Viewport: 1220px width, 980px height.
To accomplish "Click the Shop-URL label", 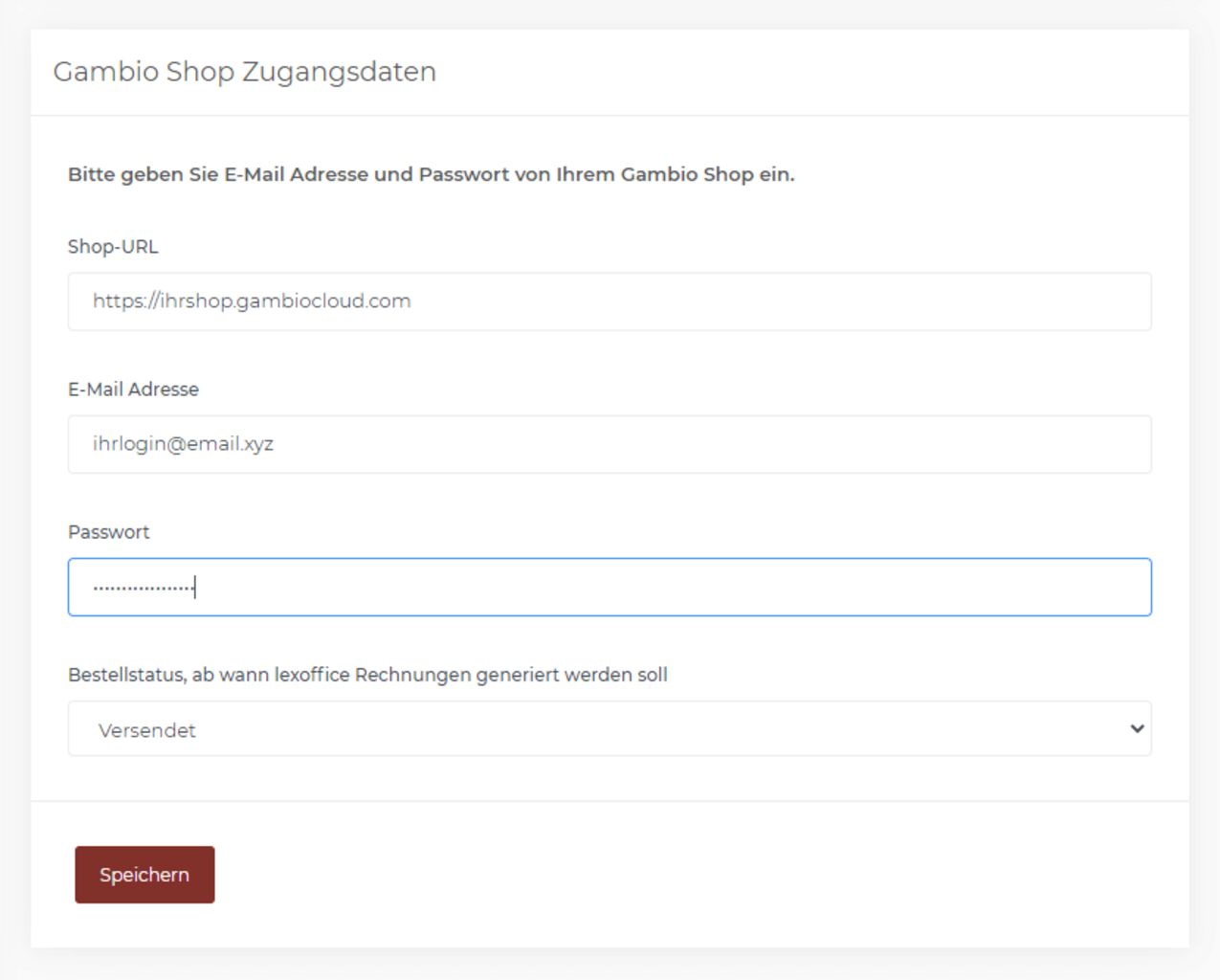I will 113,247.
